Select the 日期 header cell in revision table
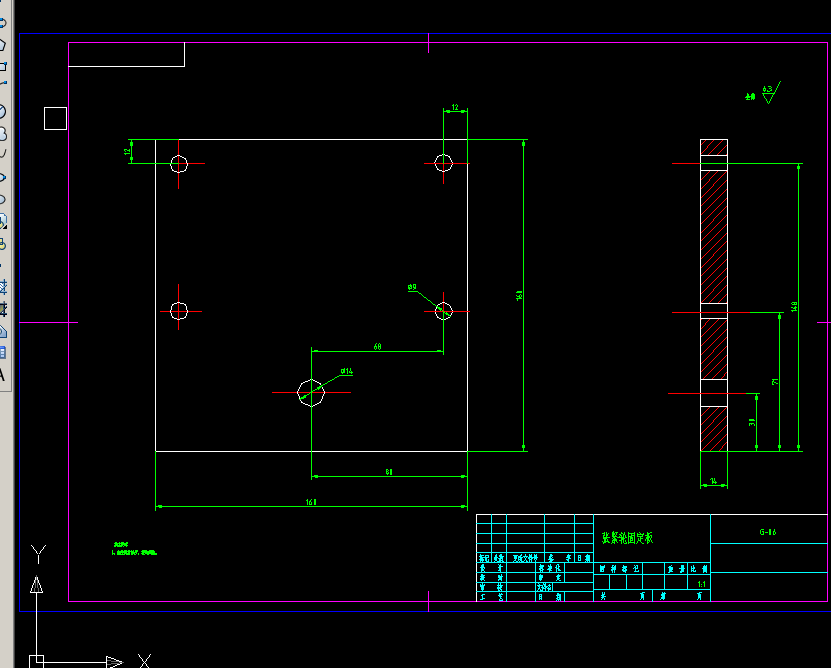 (x=584, y=558)
